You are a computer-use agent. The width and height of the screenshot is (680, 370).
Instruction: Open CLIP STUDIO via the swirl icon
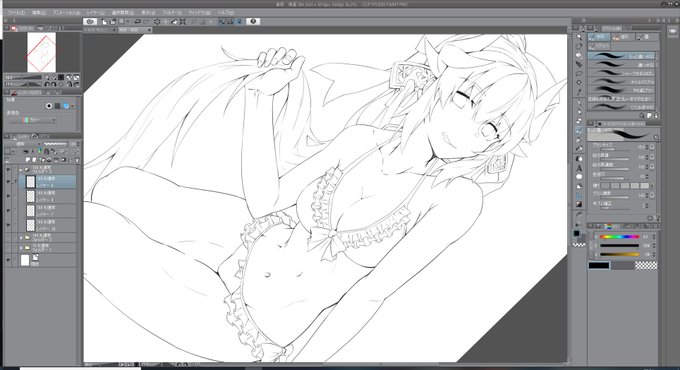point(90,21)
